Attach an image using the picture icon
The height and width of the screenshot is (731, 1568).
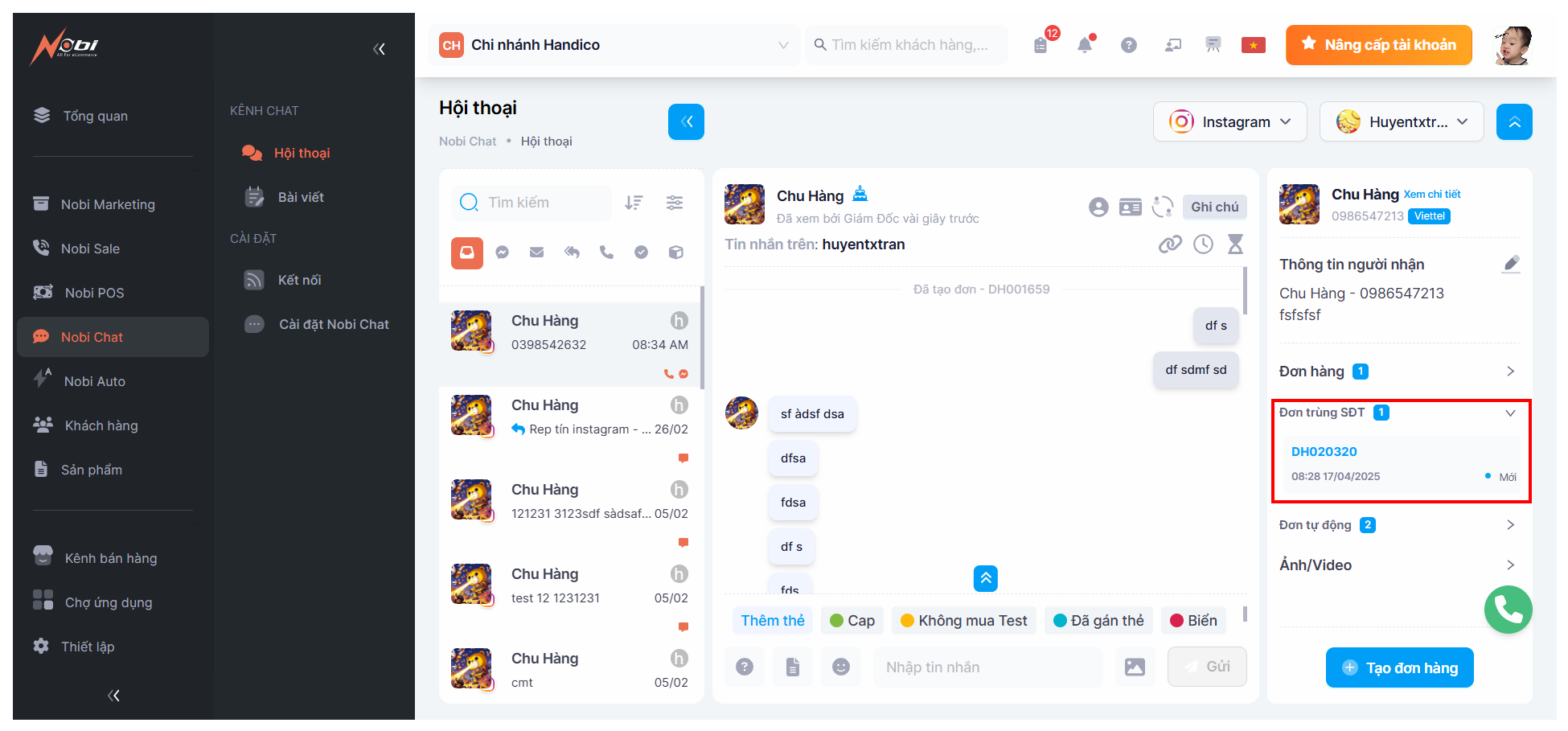point(1135,667)
